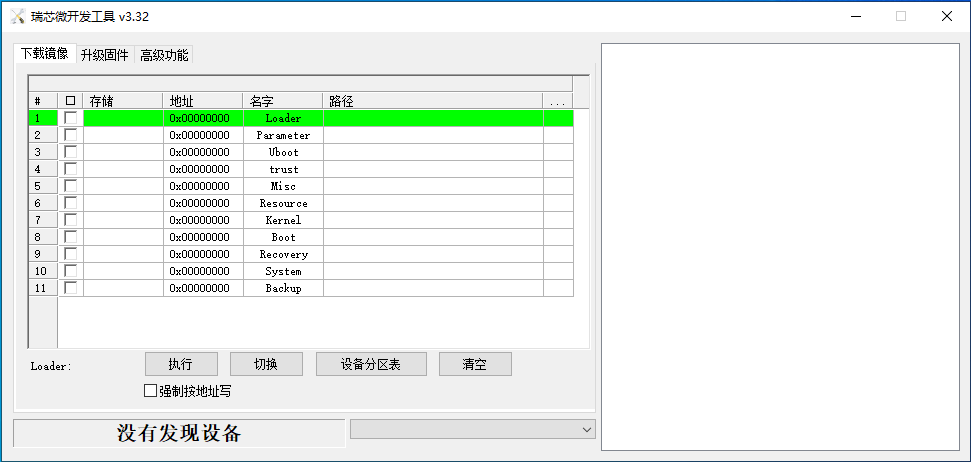Select the Backup name cell
Viewport: 971px width, 462px height.
point(283,288)
